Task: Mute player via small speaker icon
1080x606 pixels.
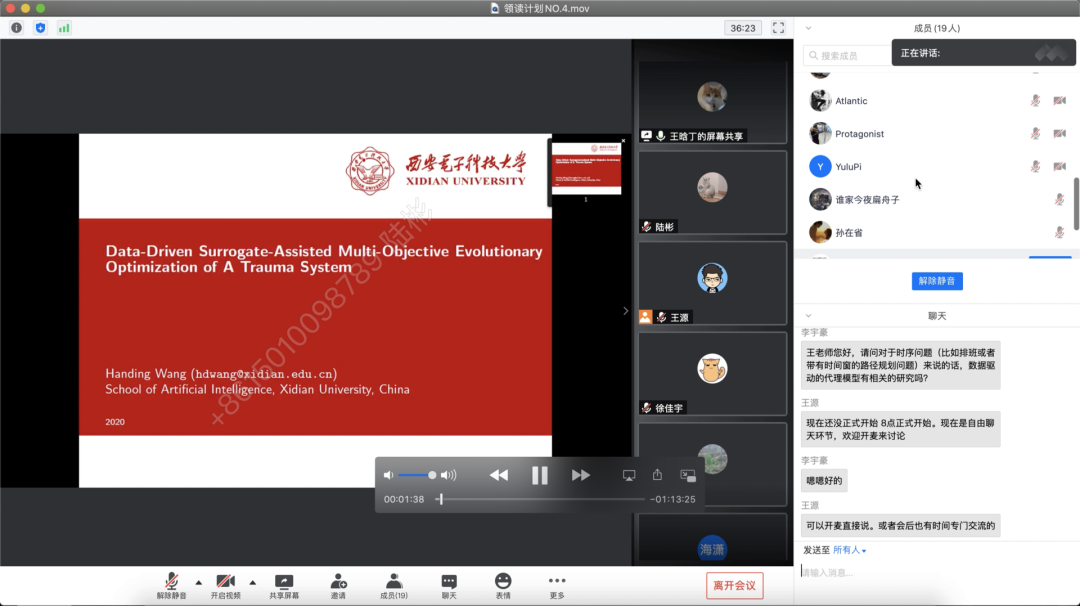Action: point(388,475)
